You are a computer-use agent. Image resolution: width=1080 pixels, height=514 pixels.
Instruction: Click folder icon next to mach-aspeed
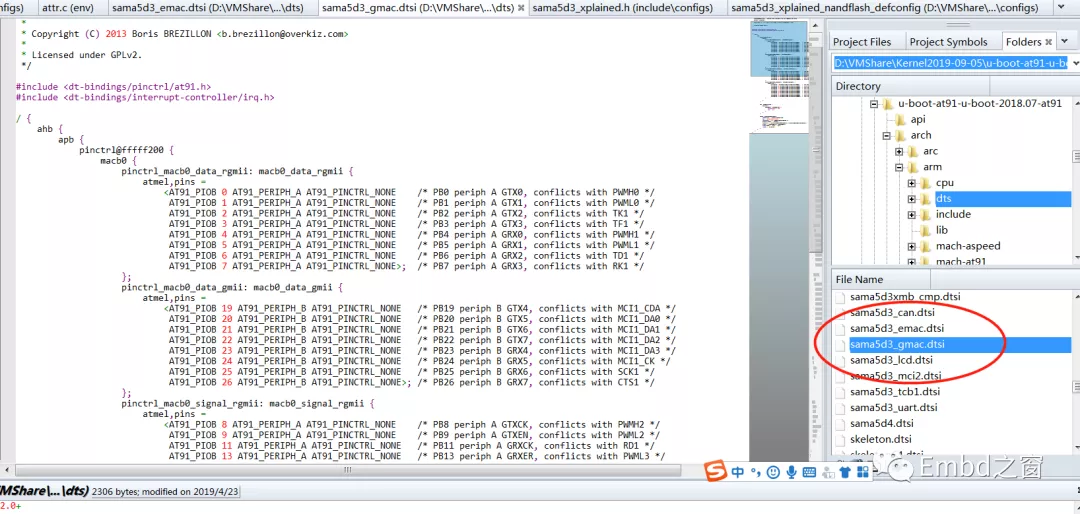pyautogui.click(x=926, y=246)
